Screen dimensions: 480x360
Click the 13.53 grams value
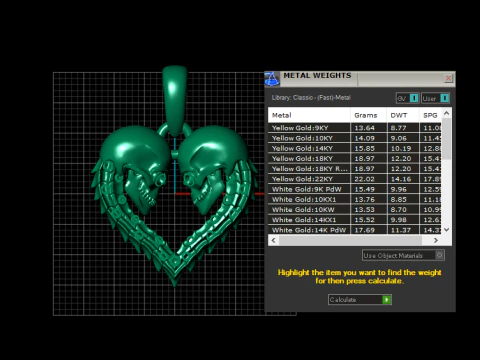click(364, 210)
